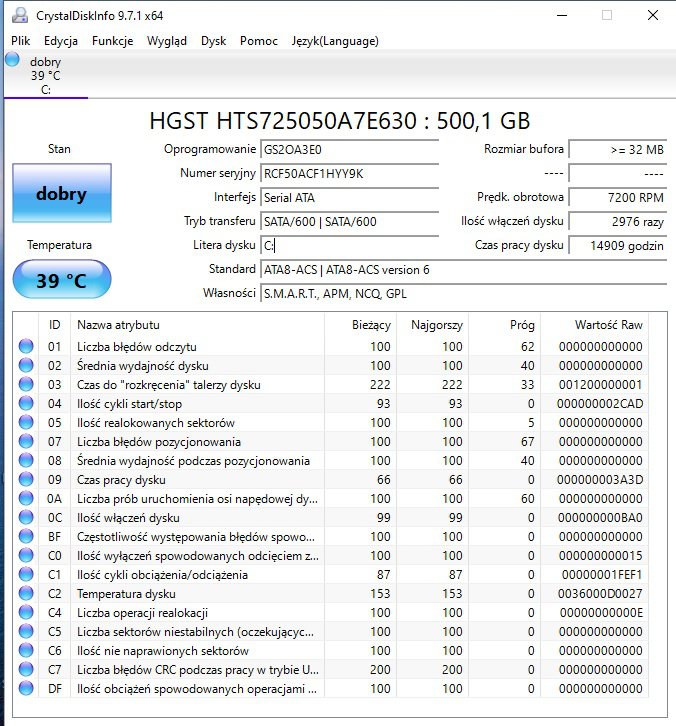Click status orb of attribute 05 row
This screenshot has height=726, width=676.
pyautogui.click(x=26, y=422)
